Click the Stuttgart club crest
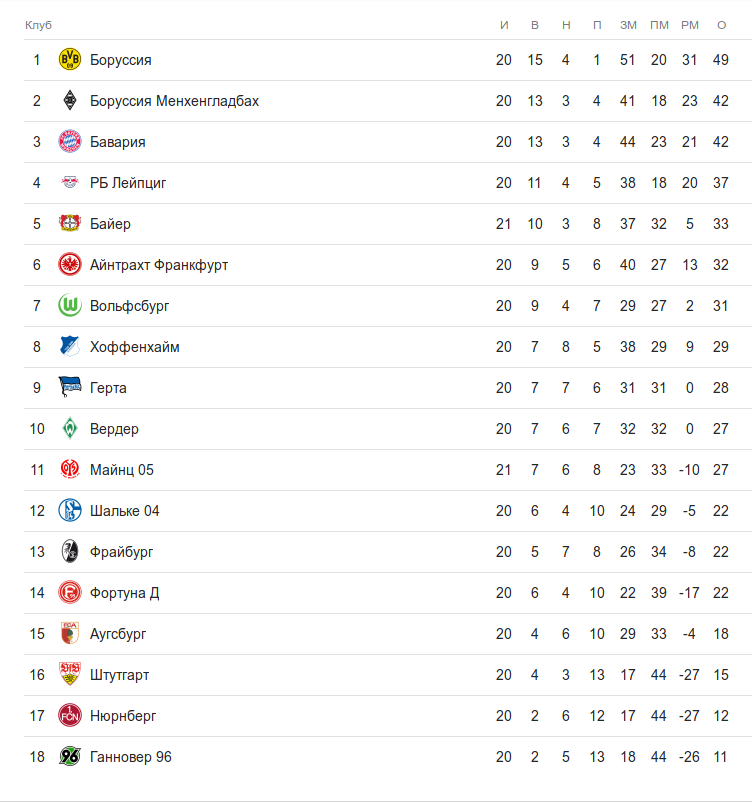The width and height of the screenshot is (752, 802). 69,675
